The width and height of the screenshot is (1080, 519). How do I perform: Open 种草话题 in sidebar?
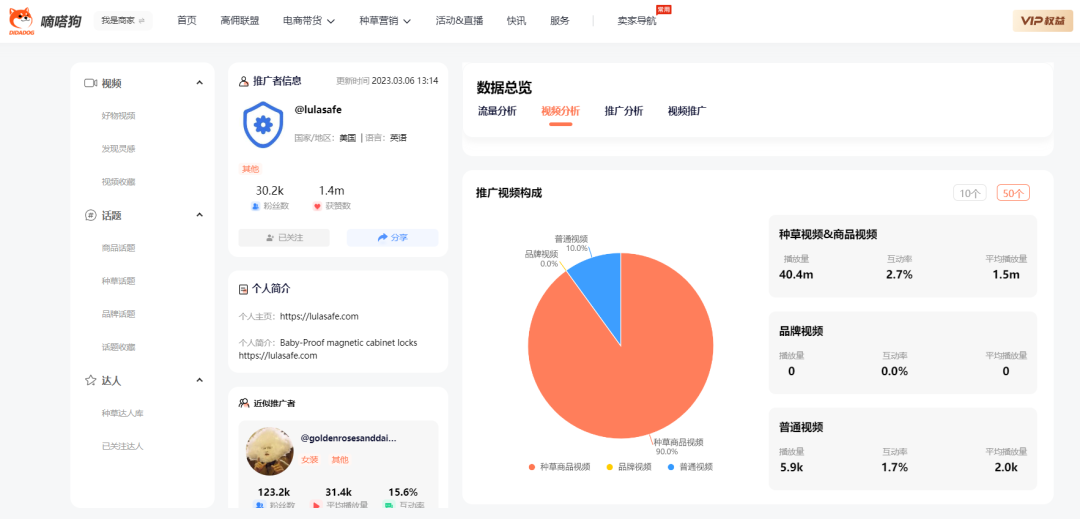[118, 281]
